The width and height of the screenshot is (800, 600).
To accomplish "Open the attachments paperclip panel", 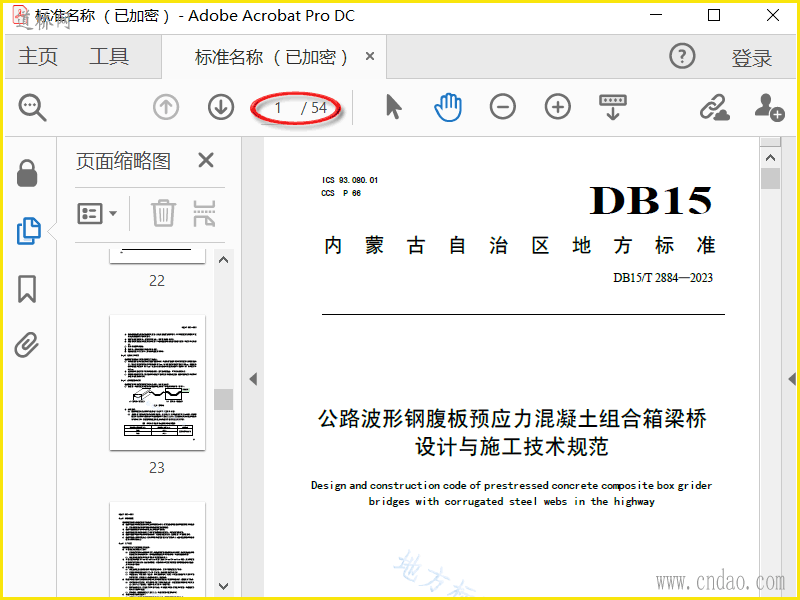I will coord(27,345).
